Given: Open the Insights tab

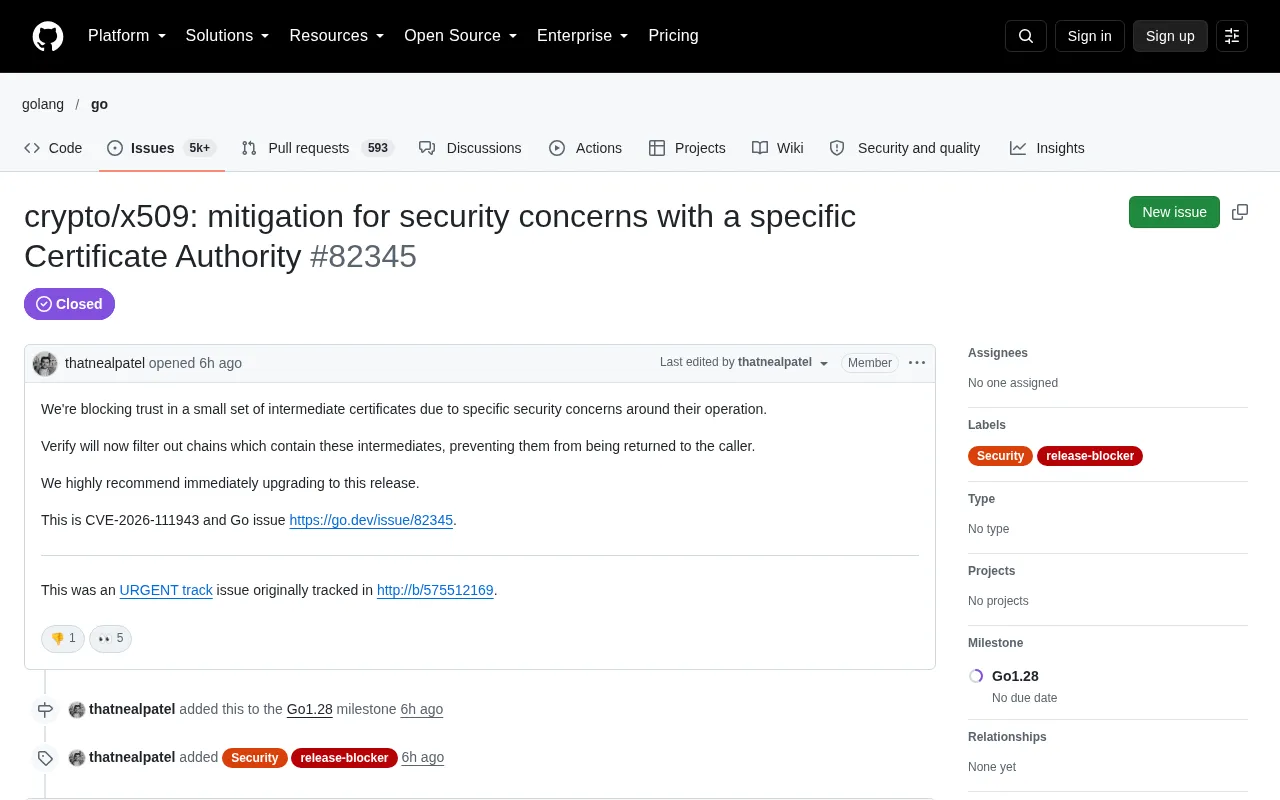Looking at the screenshot, I should coord(1047,148).
